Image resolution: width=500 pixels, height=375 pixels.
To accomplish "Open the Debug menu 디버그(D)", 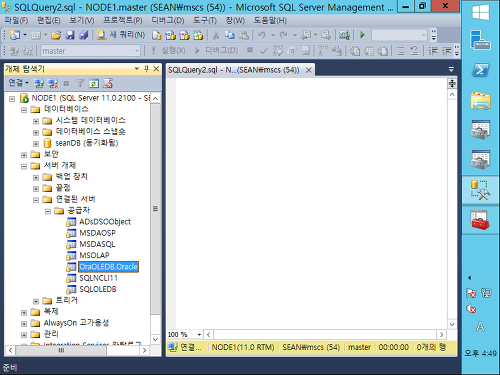I will coord(168,21).
